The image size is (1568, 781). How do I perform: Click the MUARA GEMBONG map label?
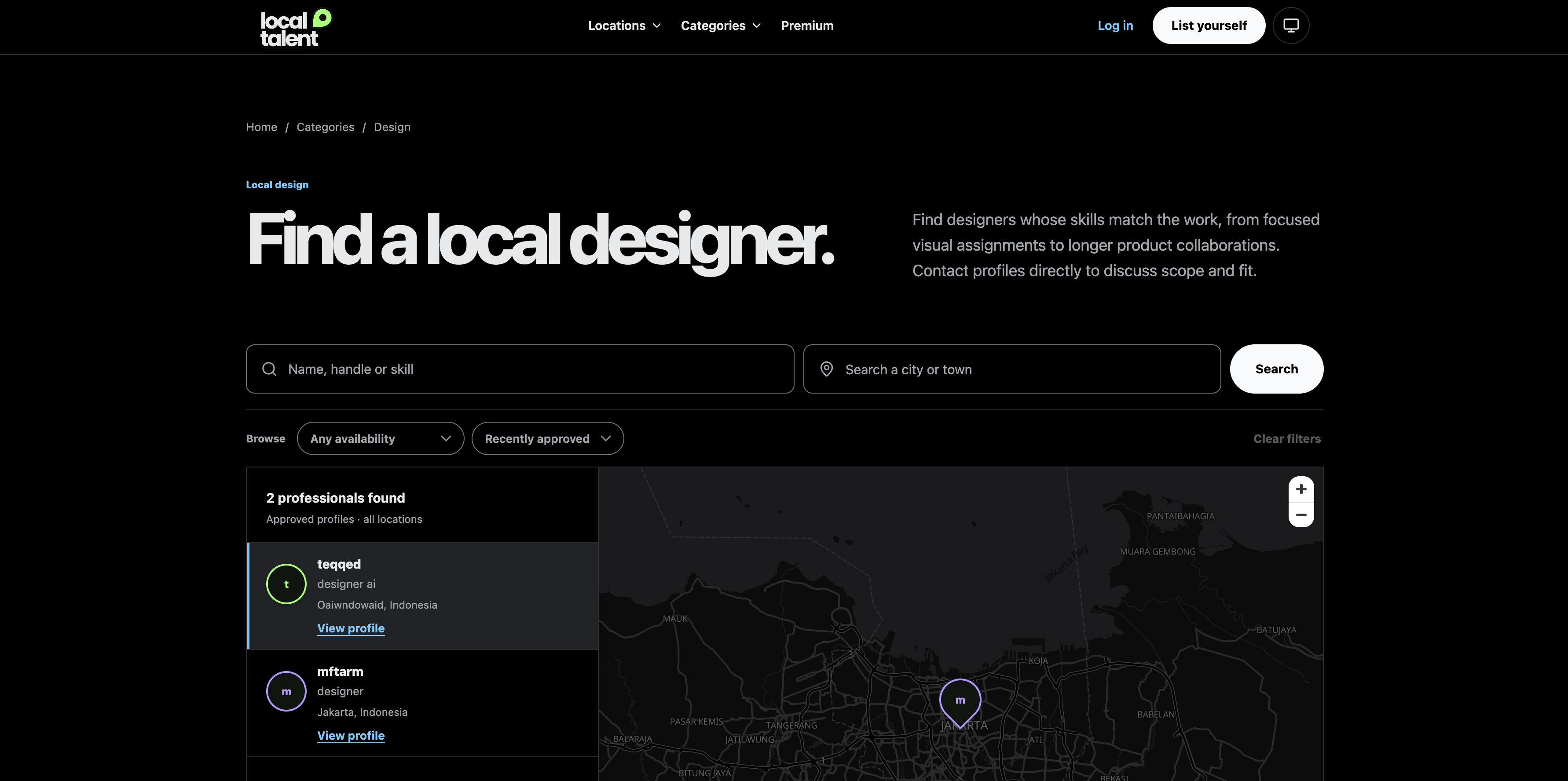pyautogui.click(x=1158, y=552)
